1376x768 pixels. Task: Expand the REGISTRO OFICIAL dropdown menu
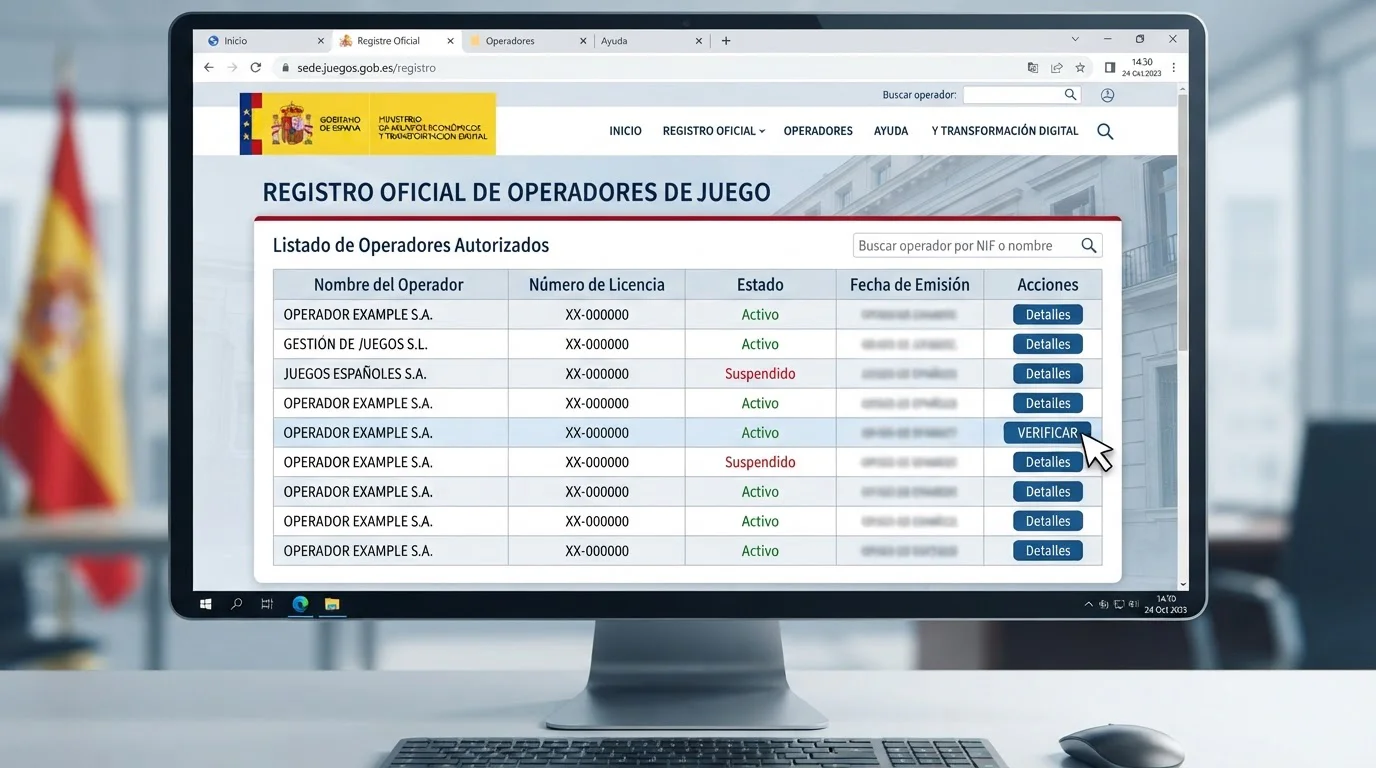pos(713,131)
